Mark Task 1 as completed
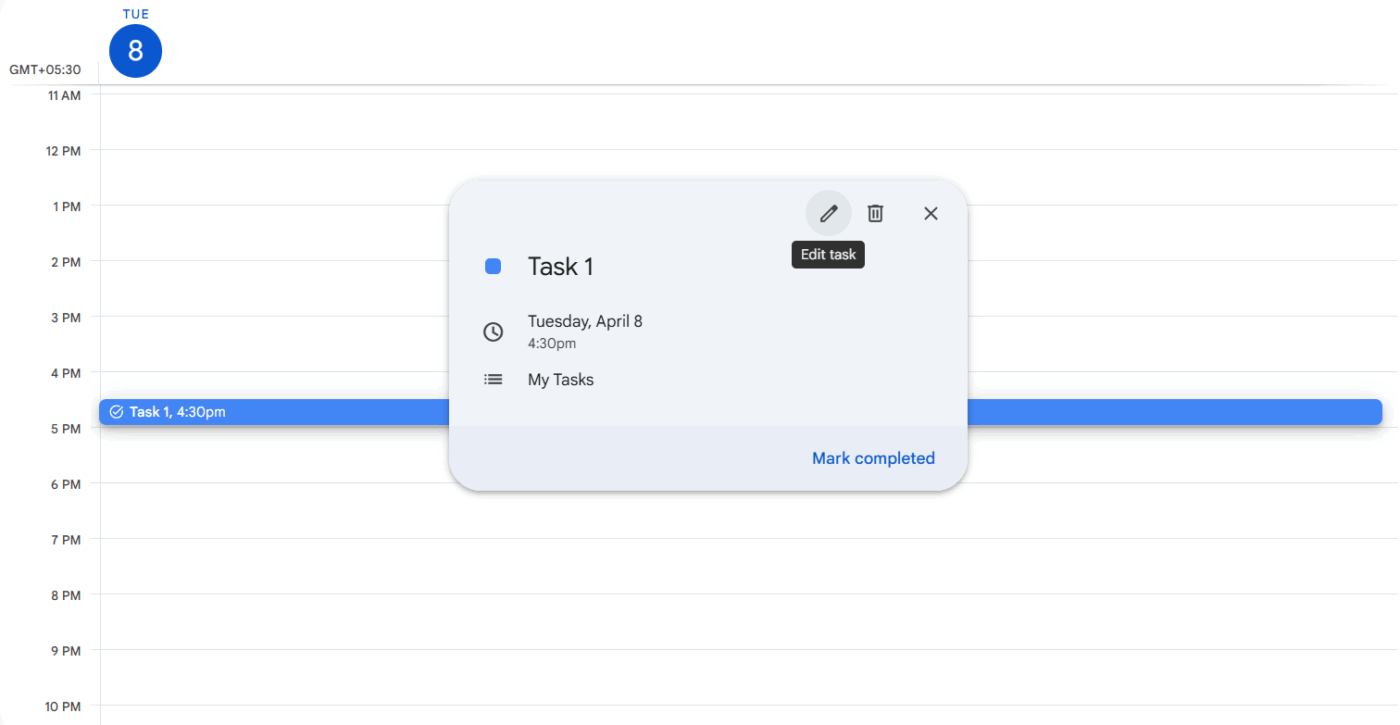Screen dimensions: 1400x725 coord(873,458)
